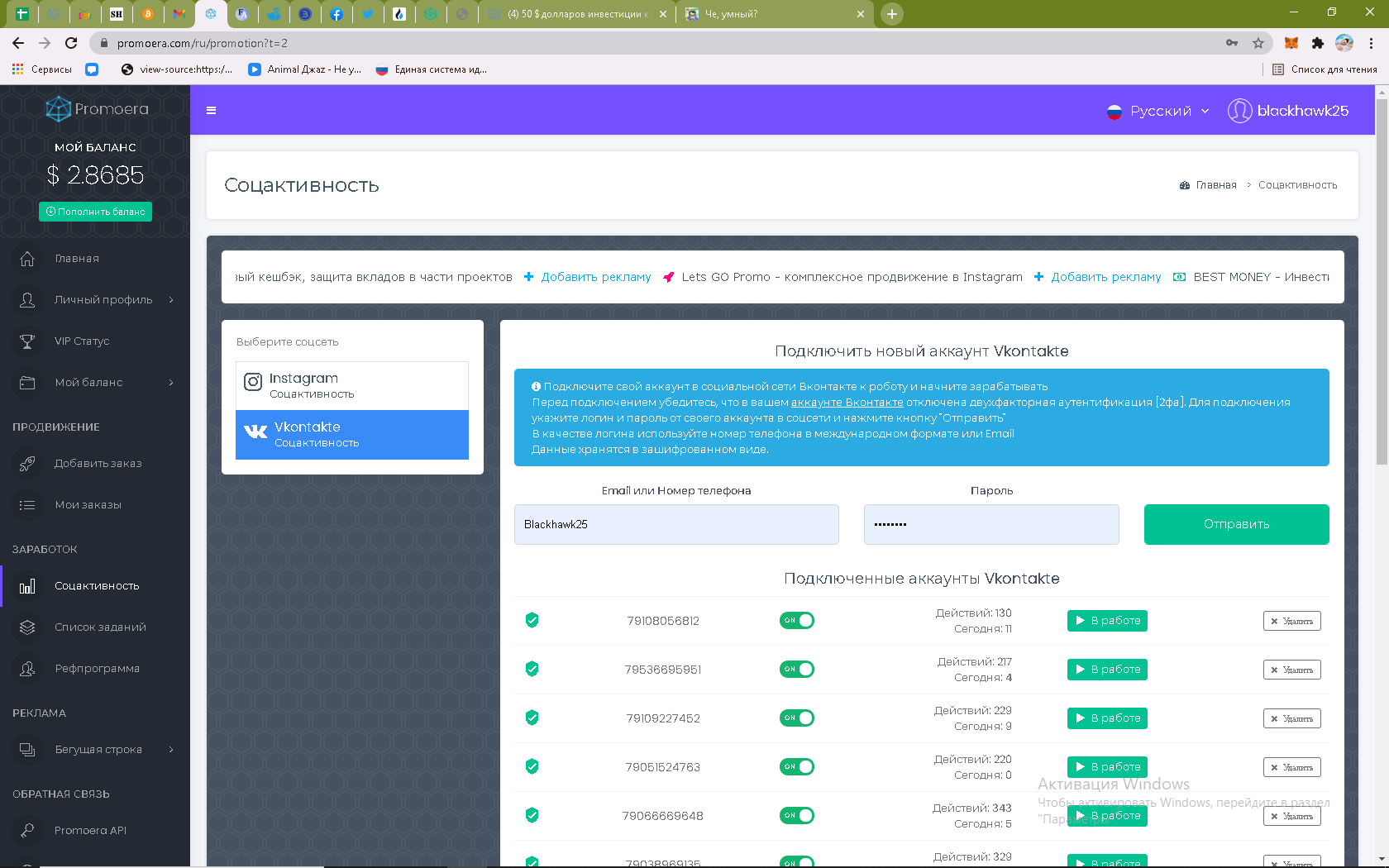
Task: Open the Animal Джаз bookmark
Action: pos(305,69)
